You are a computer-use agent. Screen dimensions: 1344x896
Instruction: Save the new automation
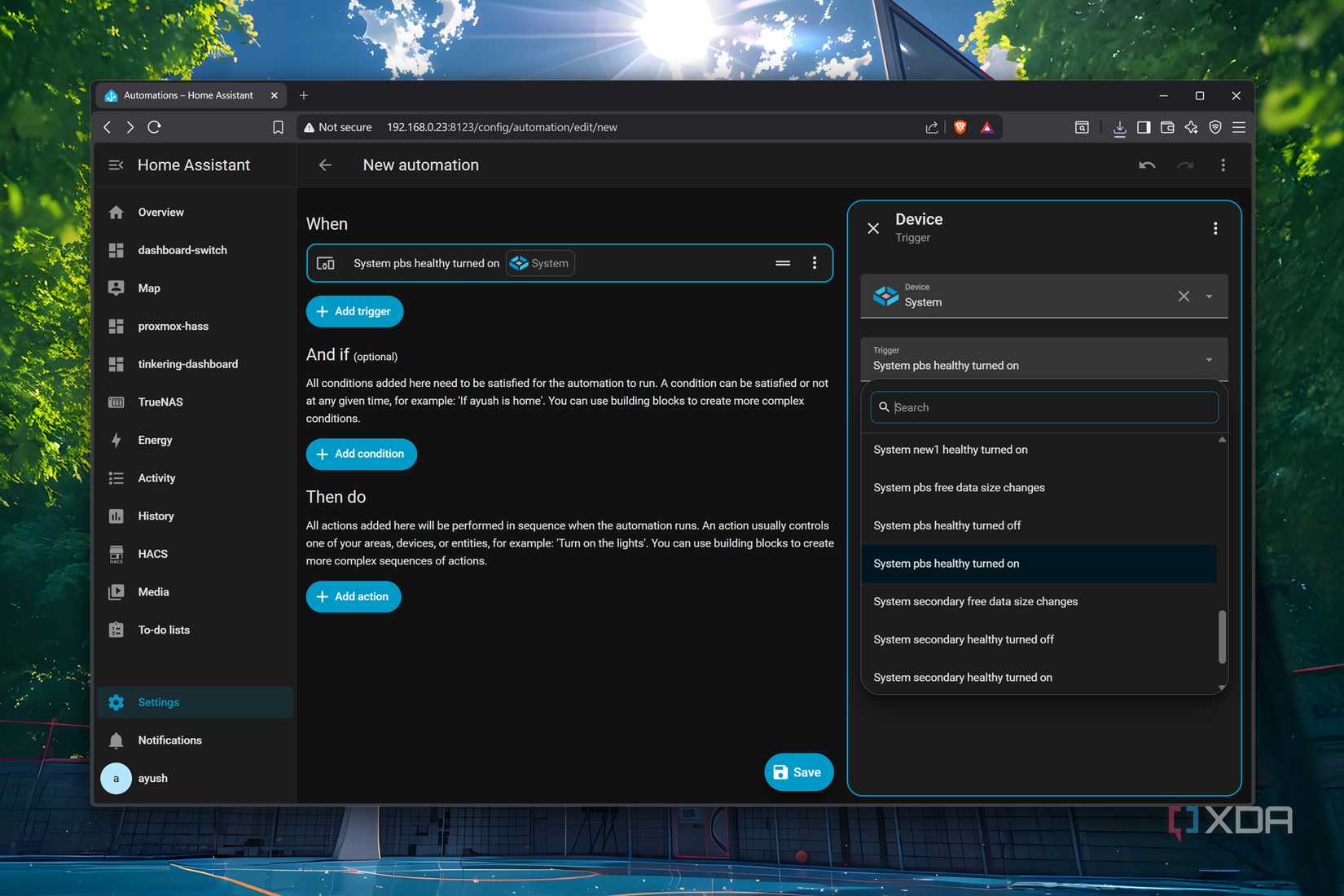(798, 772)
